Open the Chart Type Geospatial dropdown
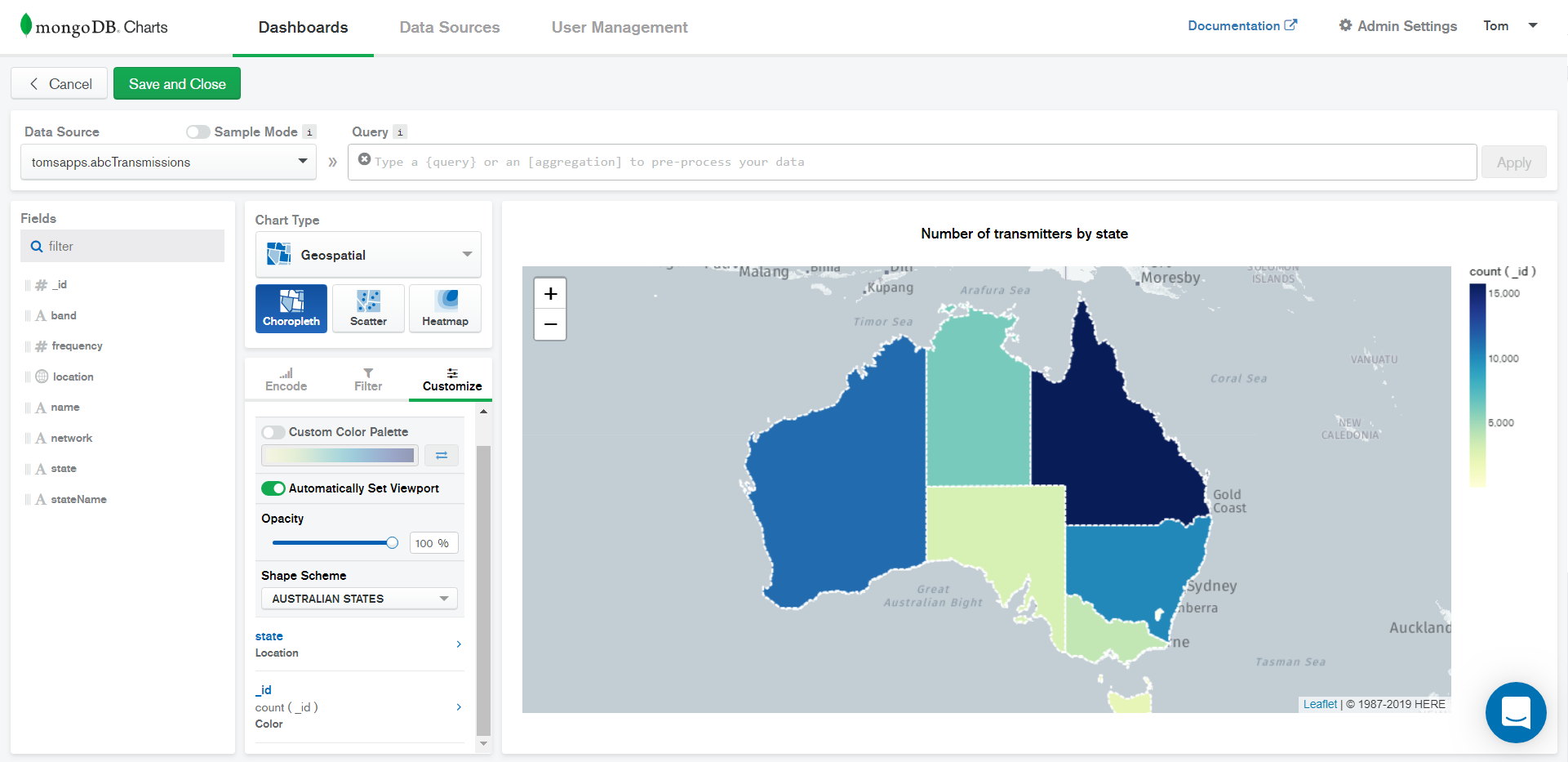The height and width of the screenshot is (762, 1568). click(x=368, y=254)
